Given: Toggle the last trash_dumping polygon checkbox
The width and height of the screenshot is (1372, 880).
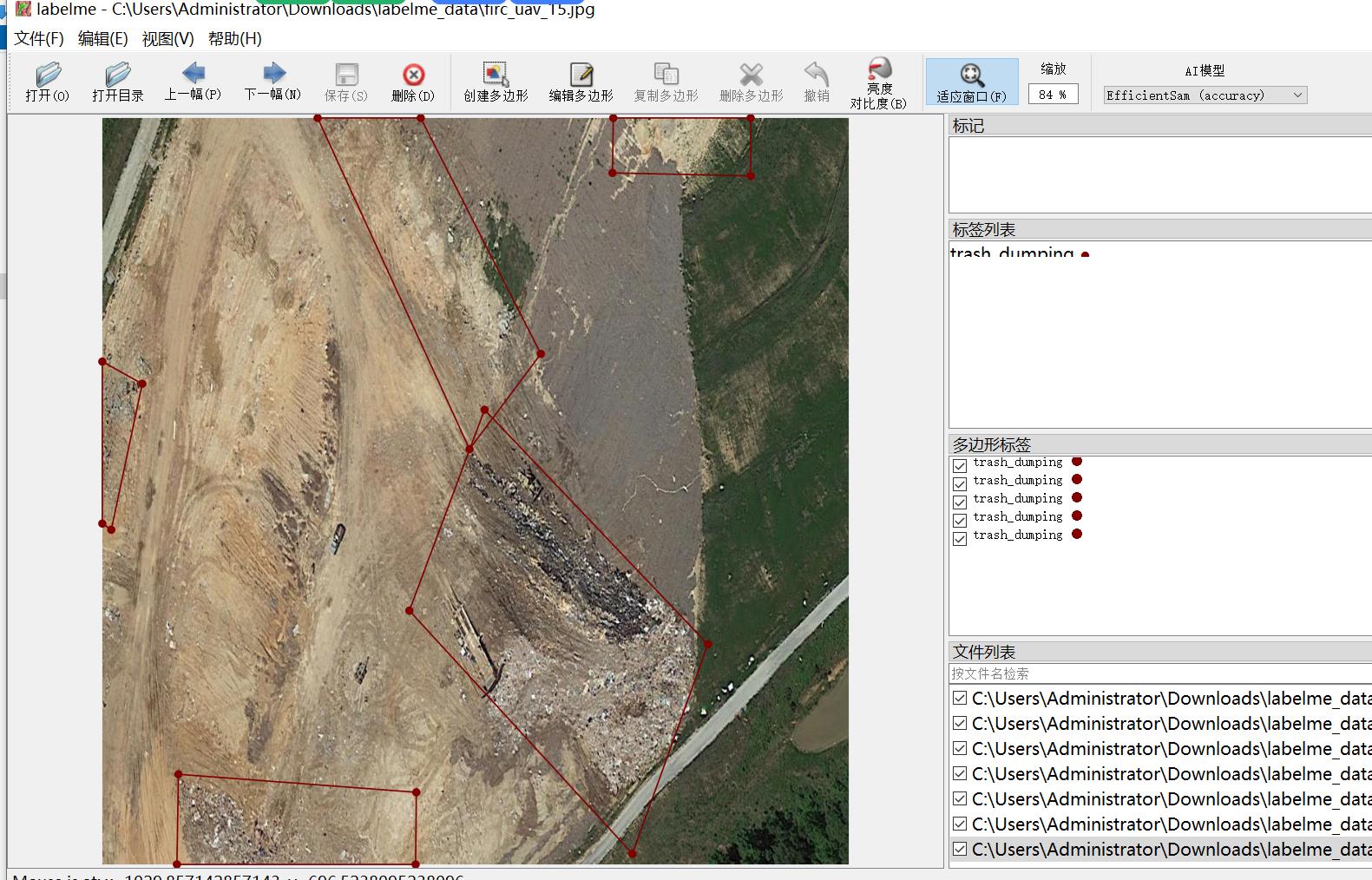Looking at the screenshot, I should (x=960, y=538).
